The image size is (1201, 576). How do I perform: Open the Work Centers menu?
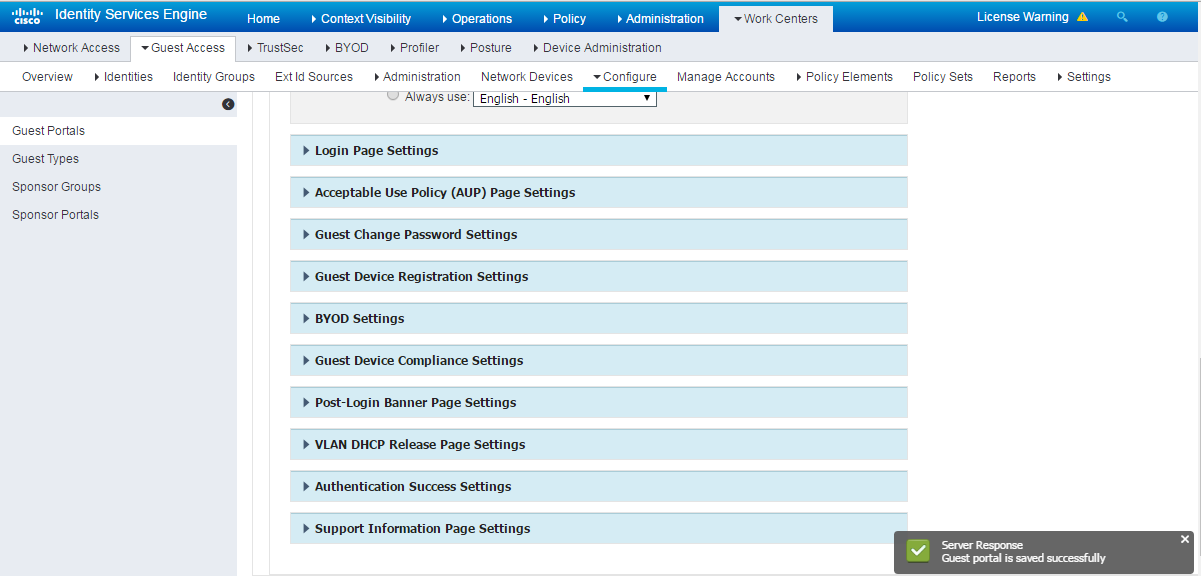click(x=775, y=19)
